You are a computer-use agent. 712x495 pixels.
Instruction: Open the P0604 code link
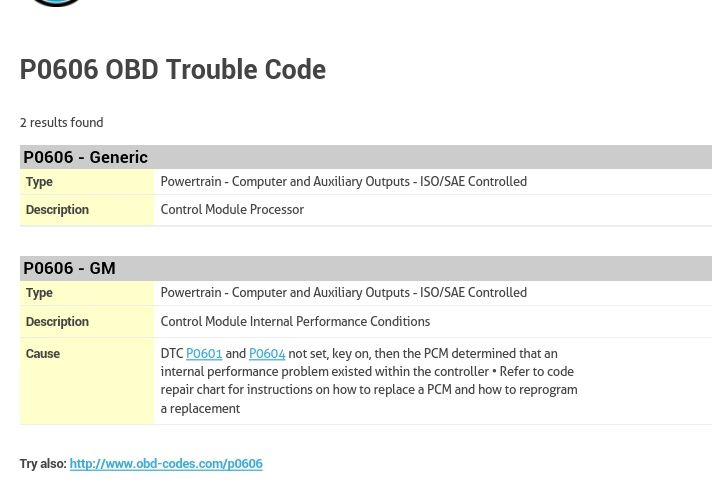pos(267,354)
